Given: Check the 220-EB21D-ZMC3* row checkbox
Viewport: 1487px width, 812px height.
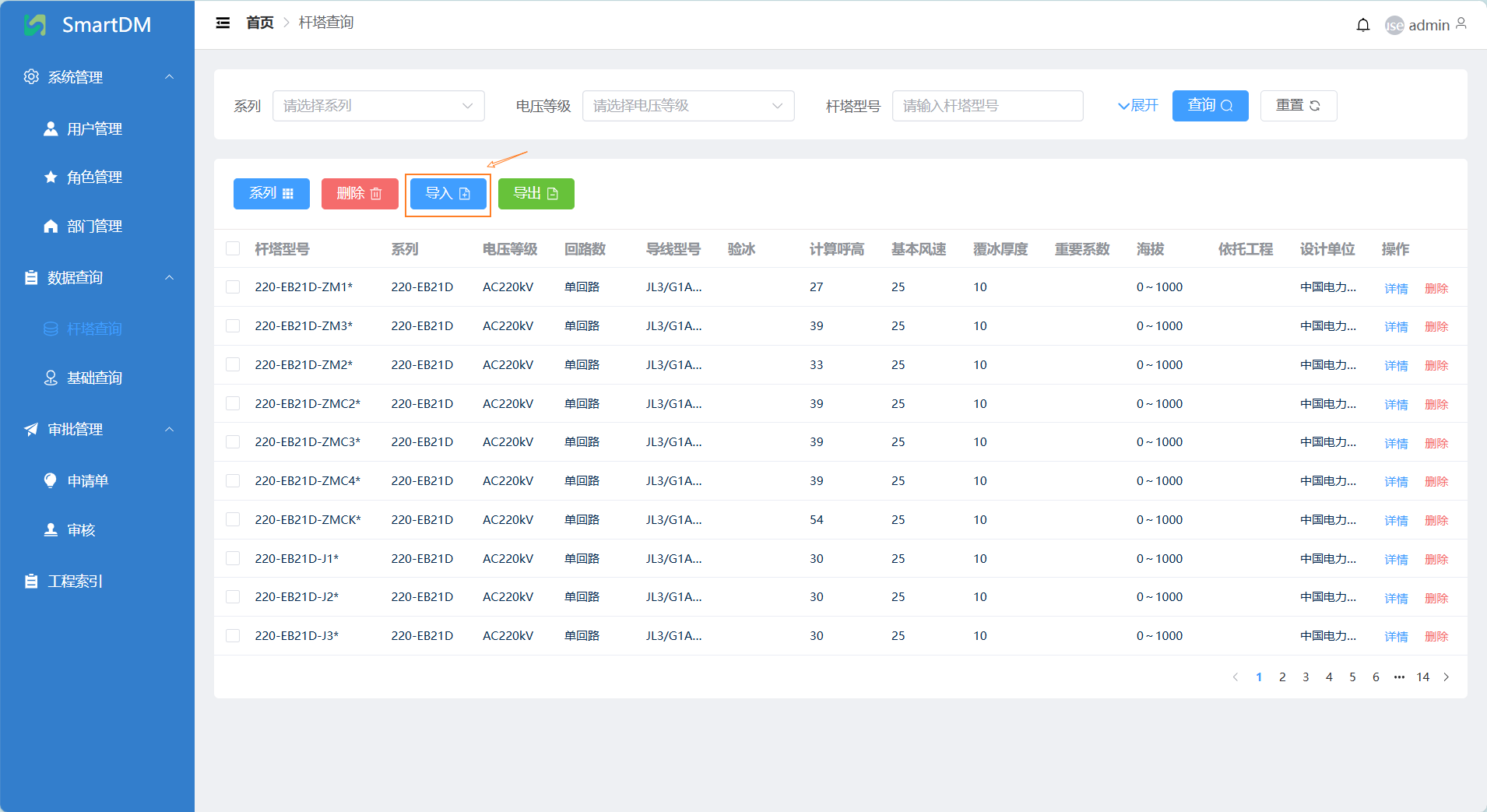Looking at the screenshot, I should coord(233,441).
